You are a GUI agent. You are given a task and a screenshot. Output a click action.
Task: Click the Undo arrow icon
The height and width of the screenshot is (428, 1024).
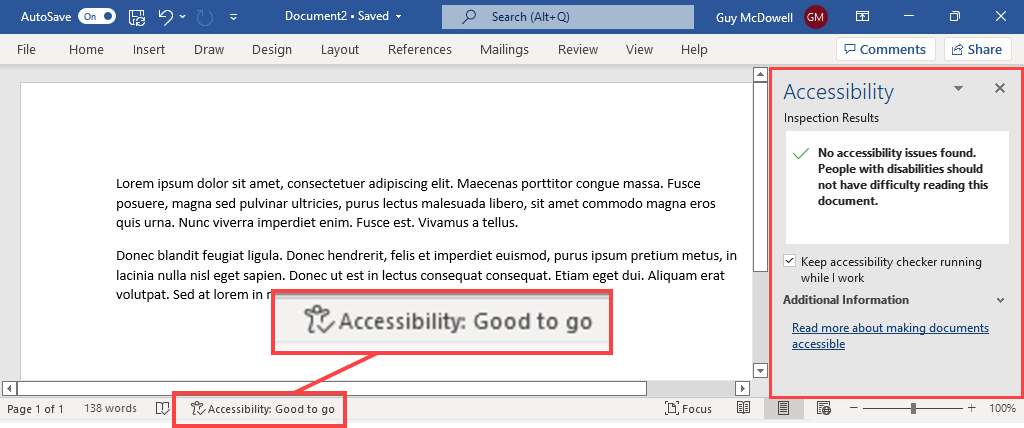(166, 17)
